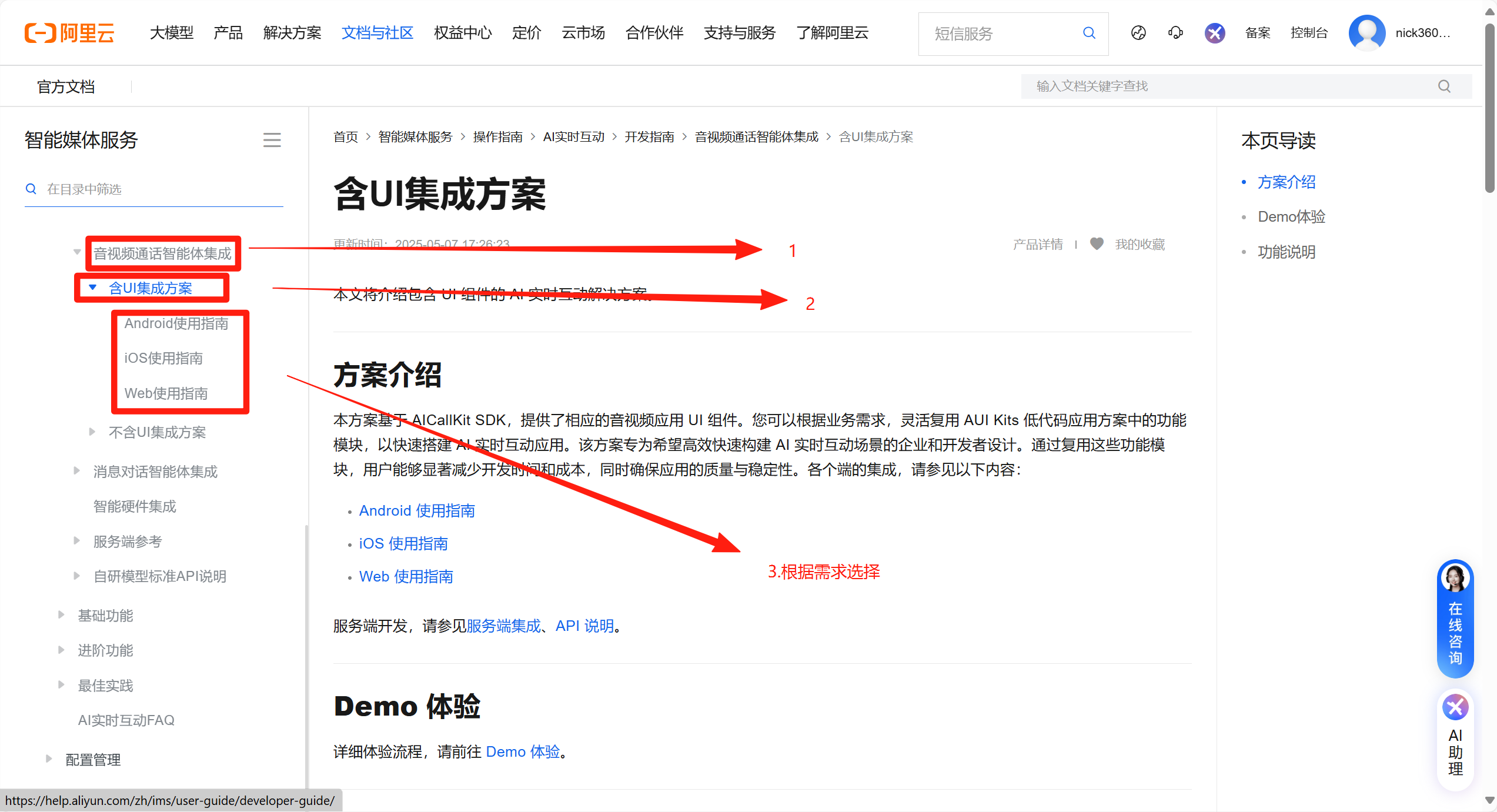Viewport: 1497px width, 812px height.
Task: Open the 支持与服务 top menu
Action: pyautogui.click(x=740, y=33)
